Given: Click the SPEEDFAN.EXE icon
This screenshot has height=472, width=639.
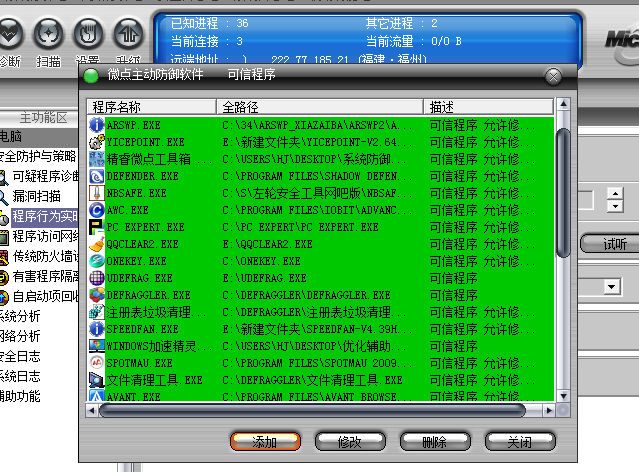Looking at the screenshot, I should click(x=97, y=329).
